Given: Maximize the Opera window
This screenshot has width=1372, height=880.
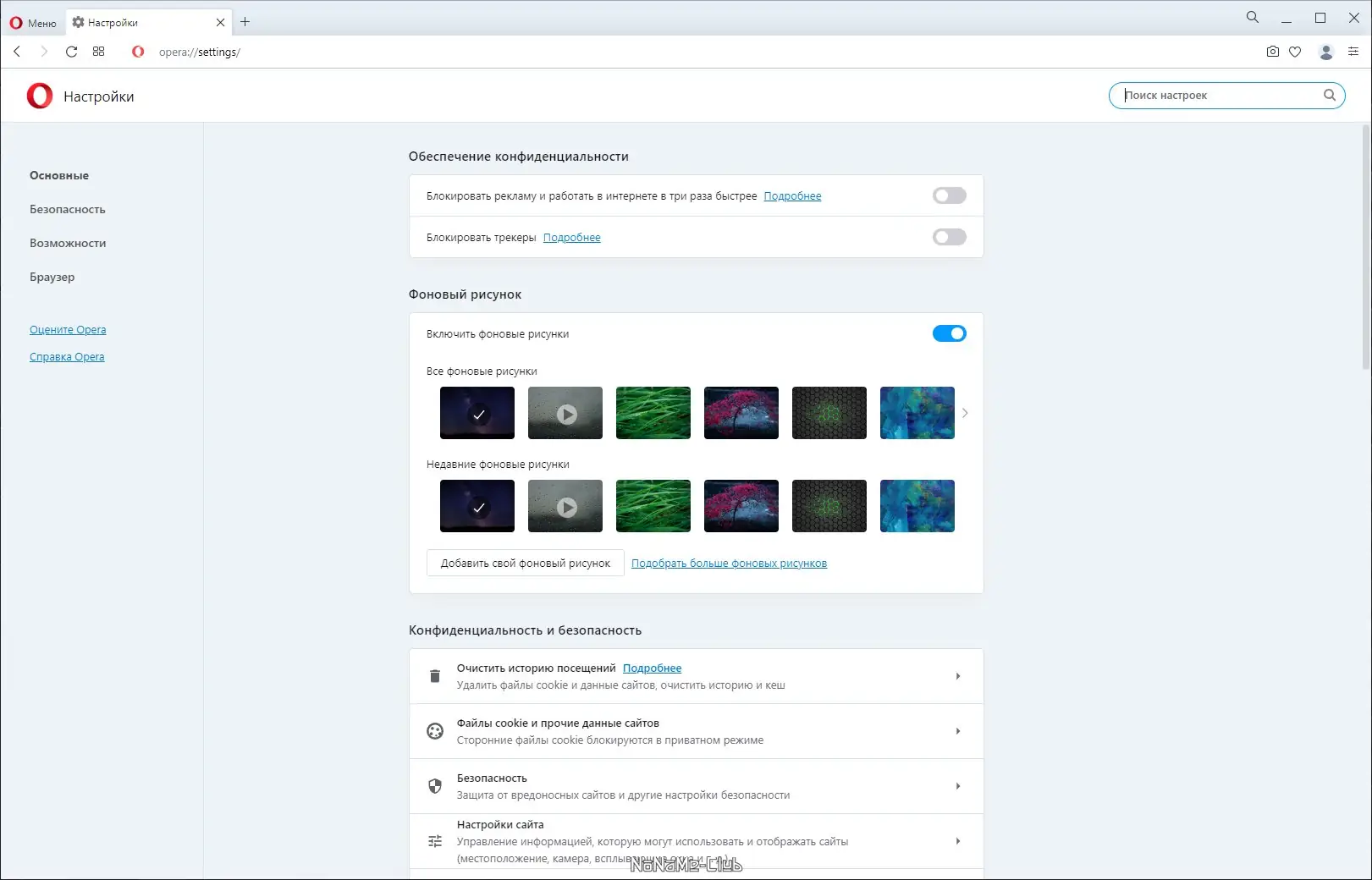Looking at the screenshot, I should [1320, 18].
